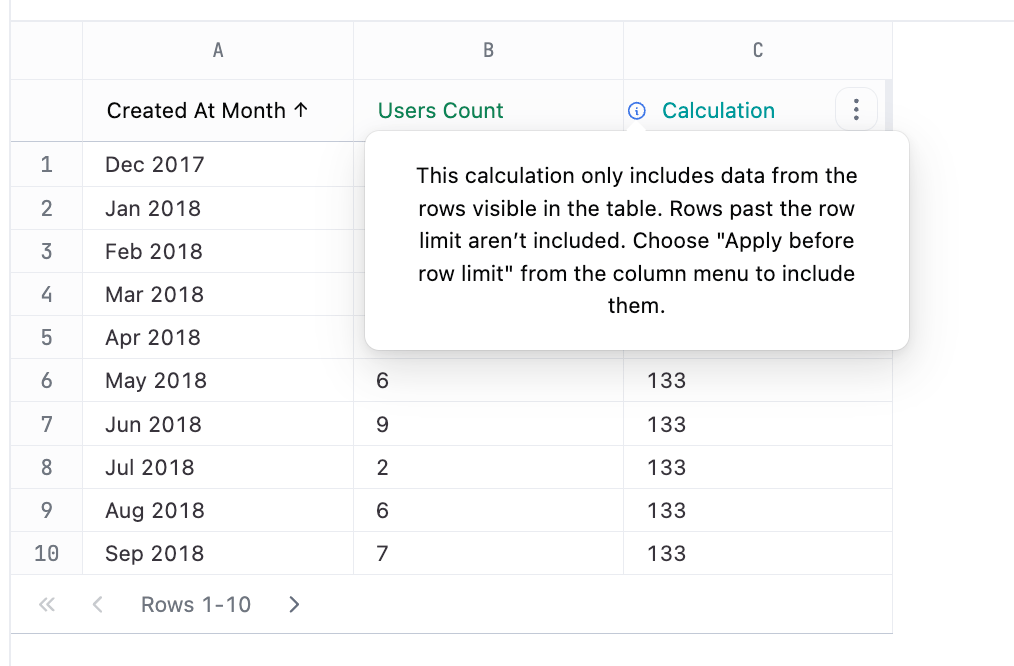Jump to the first page of rows
Image resolution: width=1014 pixels, height=666 pixels.
47,605
